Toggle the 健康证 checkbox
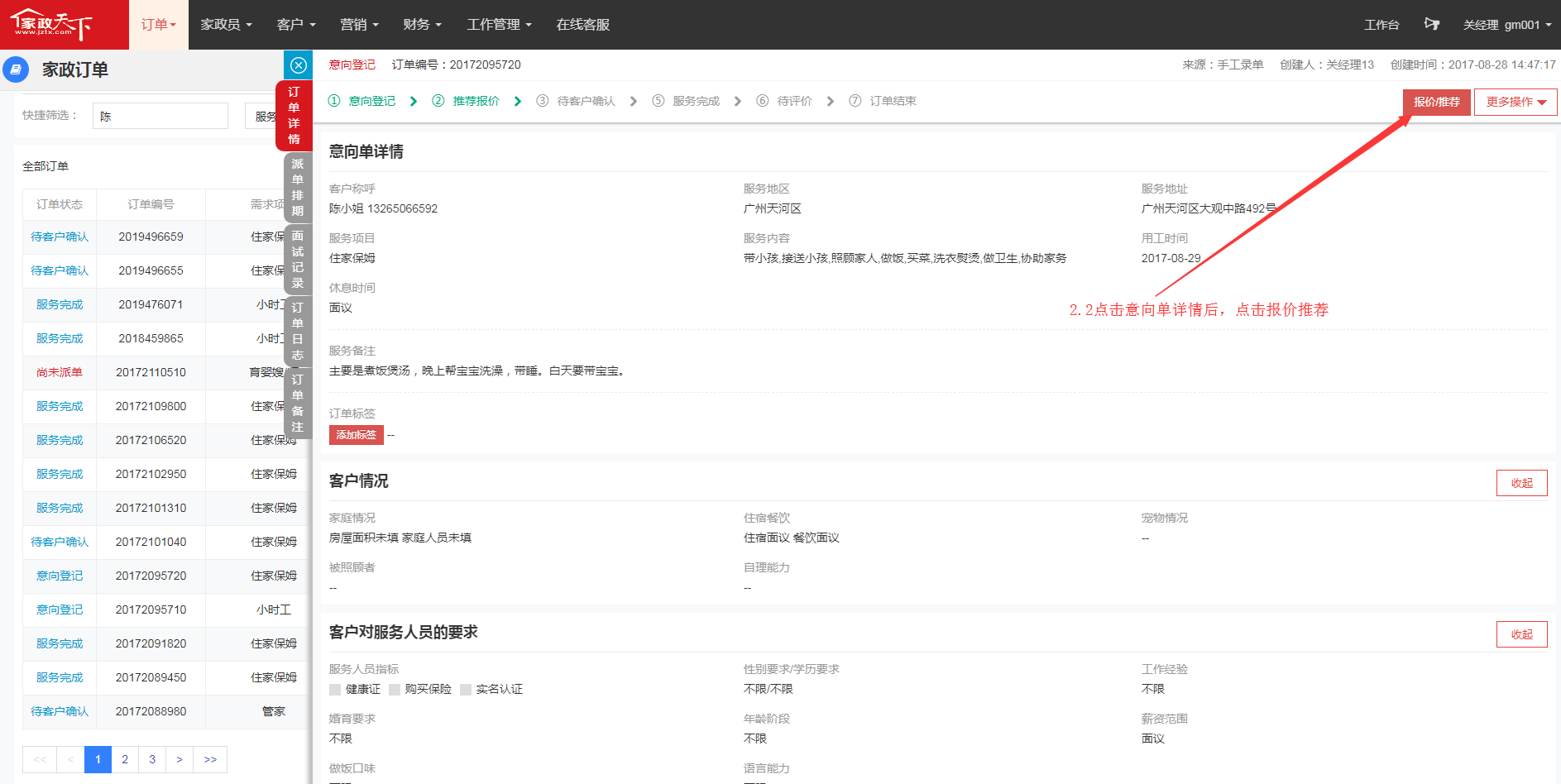 tap(335, 690)
